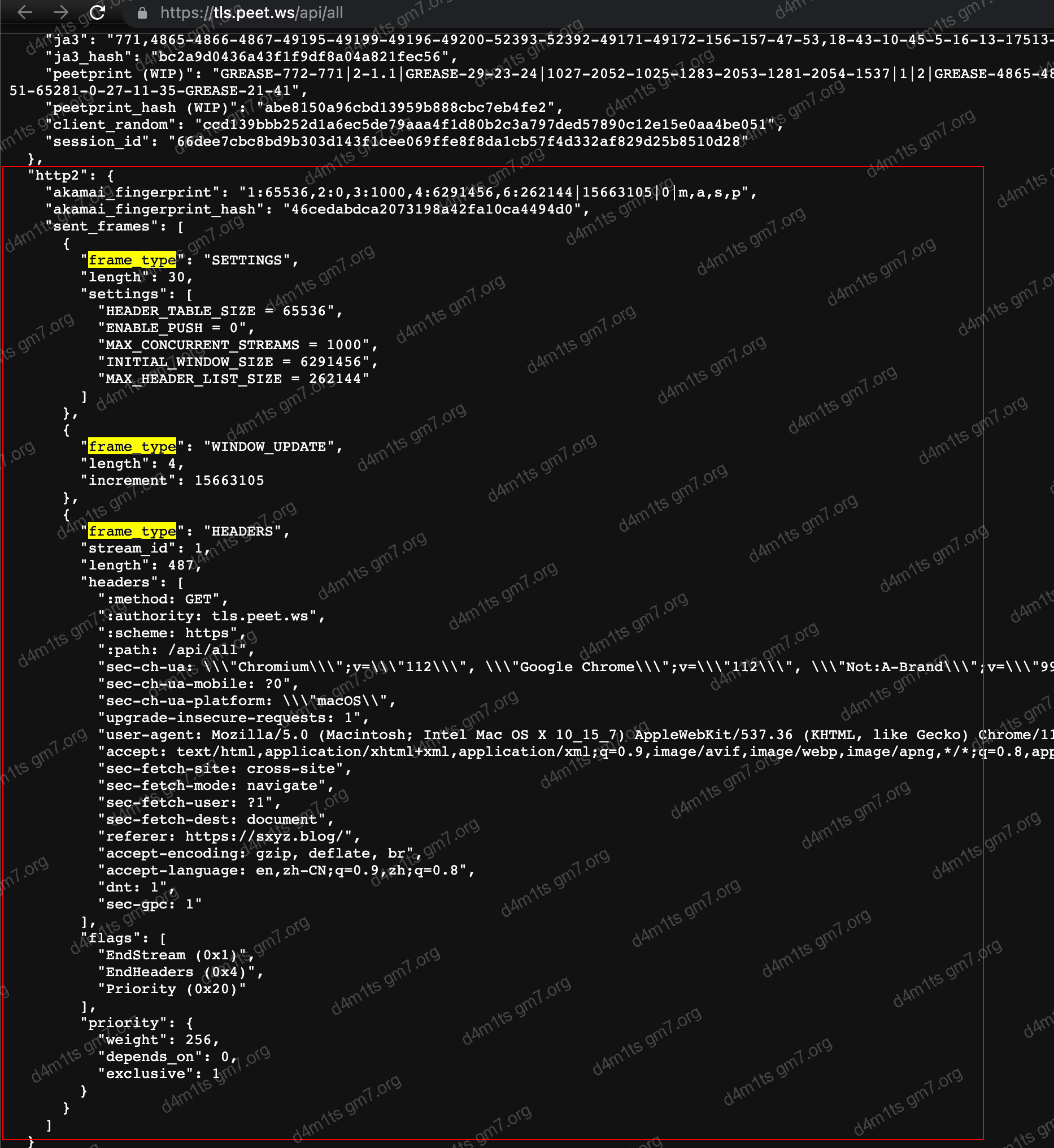Click the "sec-gpc: 1" header
This screenshot has height=1148, width=1054.
150,905
